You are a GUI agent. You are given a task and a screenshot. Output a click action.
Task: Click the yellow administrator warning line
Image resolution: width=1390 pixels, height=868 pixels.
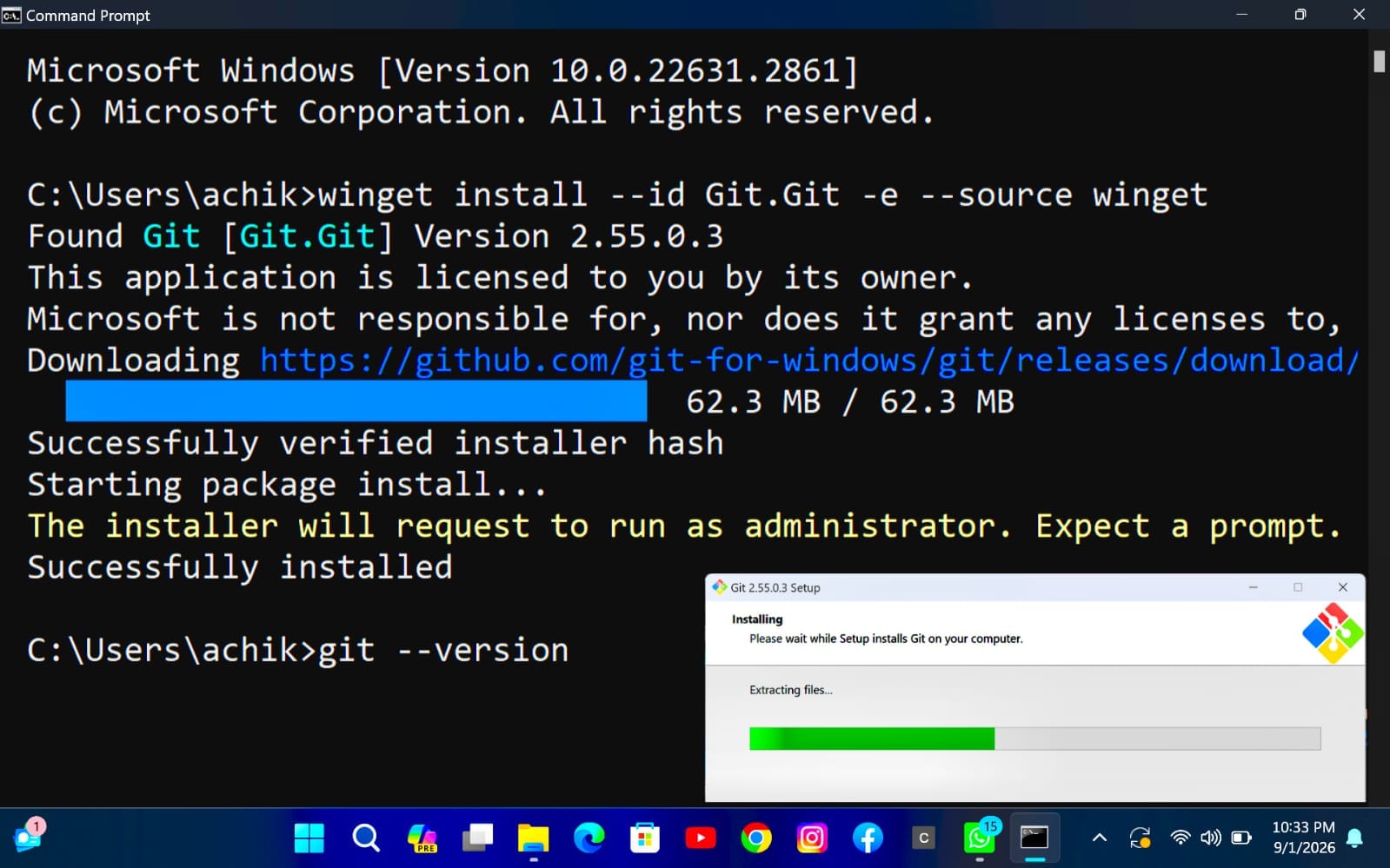pos(684,526)
